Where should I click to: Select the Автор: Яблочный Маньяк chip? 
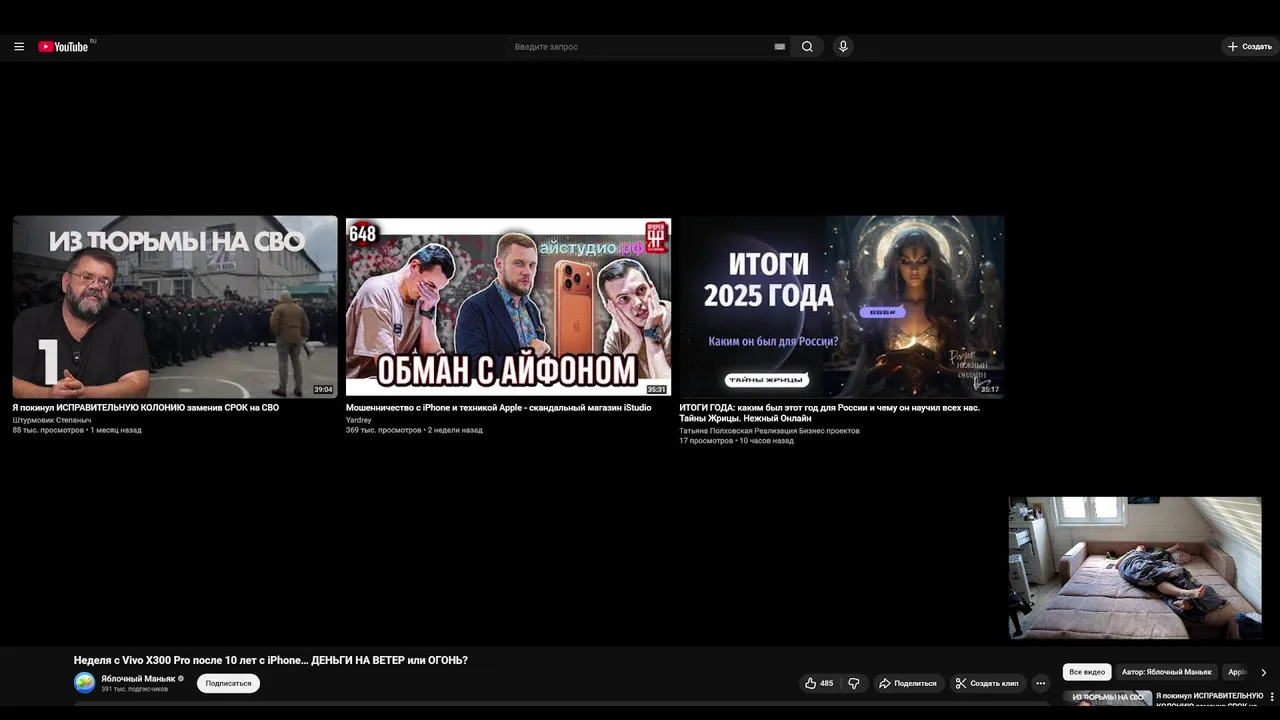click(1166, 672)
